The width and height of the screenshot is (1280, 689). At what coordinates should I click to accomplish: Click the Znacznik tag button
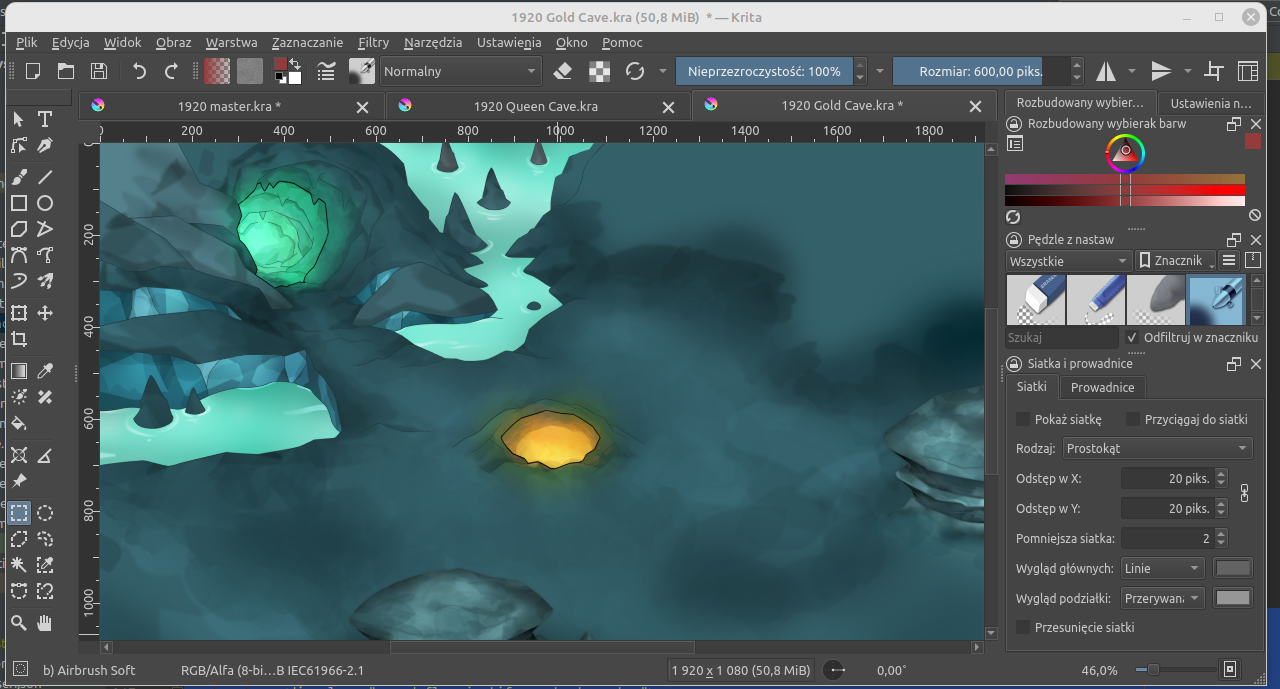coord(1176,261)
